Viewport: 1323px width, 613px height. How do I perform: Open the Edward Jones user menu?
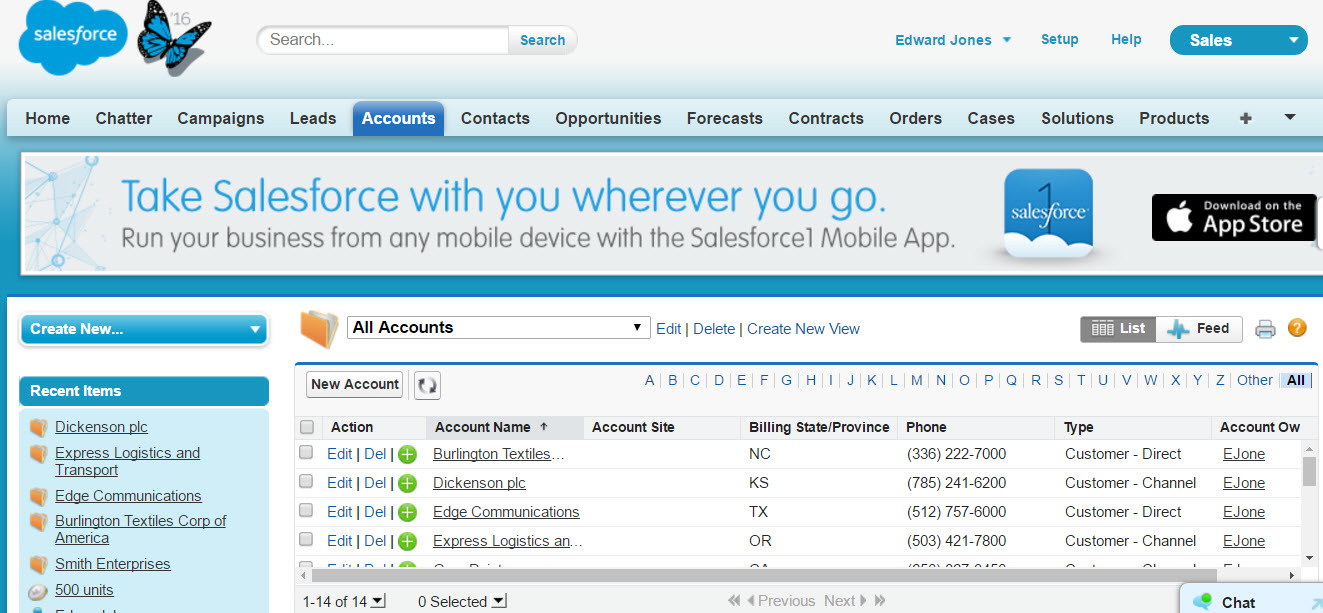coord(953,40)
